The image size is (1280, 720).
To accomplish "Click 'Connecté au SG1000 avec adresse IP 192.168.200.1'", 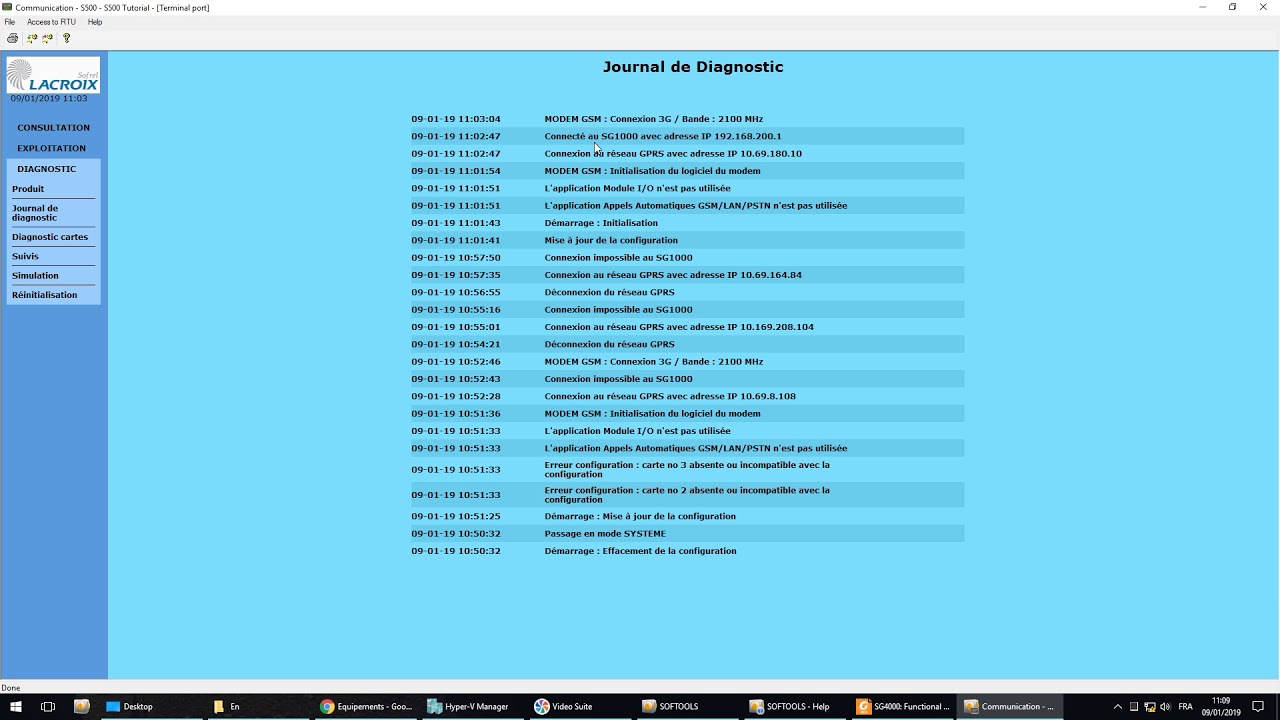I will [663, 136].
